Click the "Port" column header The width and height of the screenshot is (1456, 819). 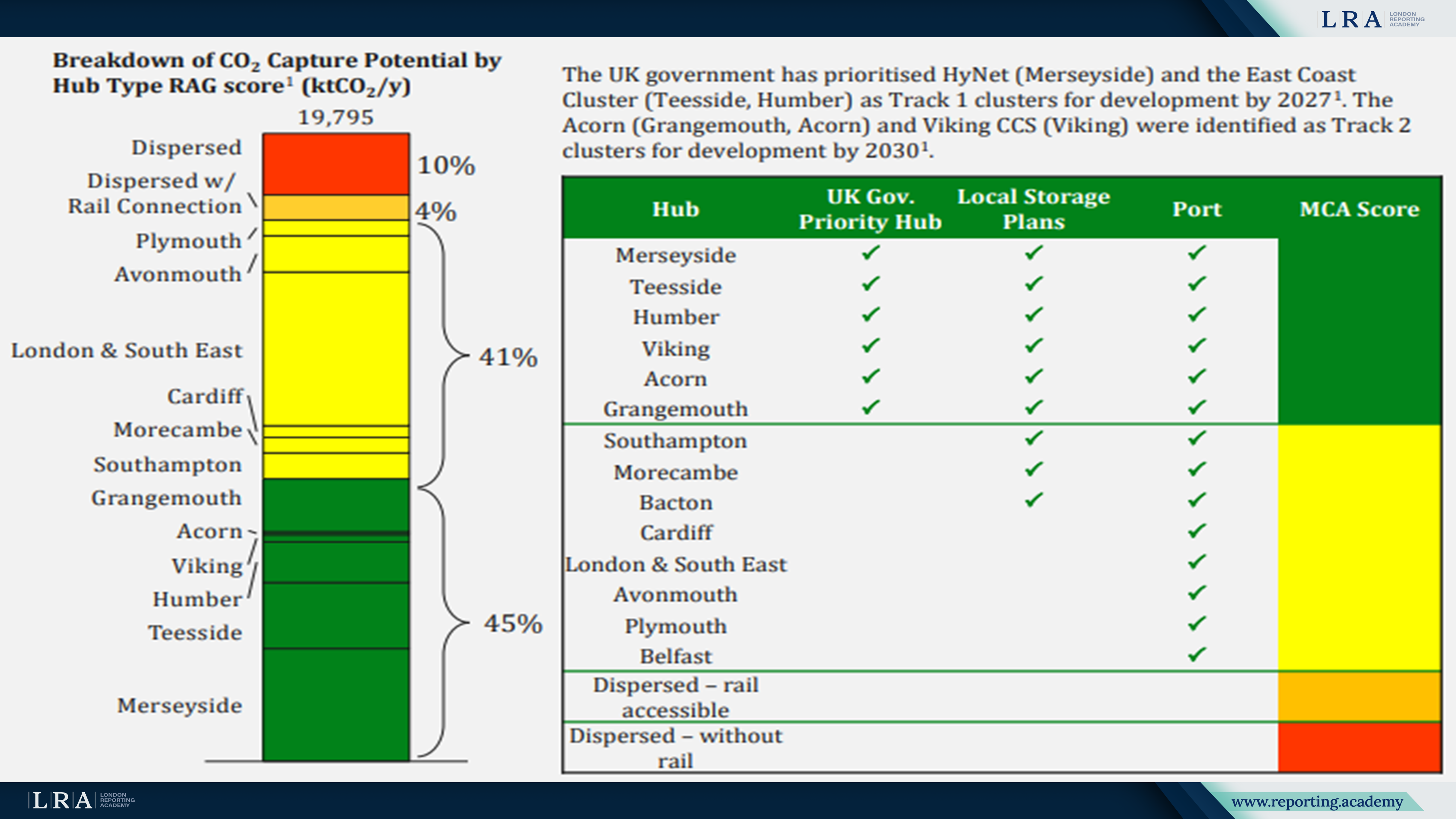[1197, 209]
